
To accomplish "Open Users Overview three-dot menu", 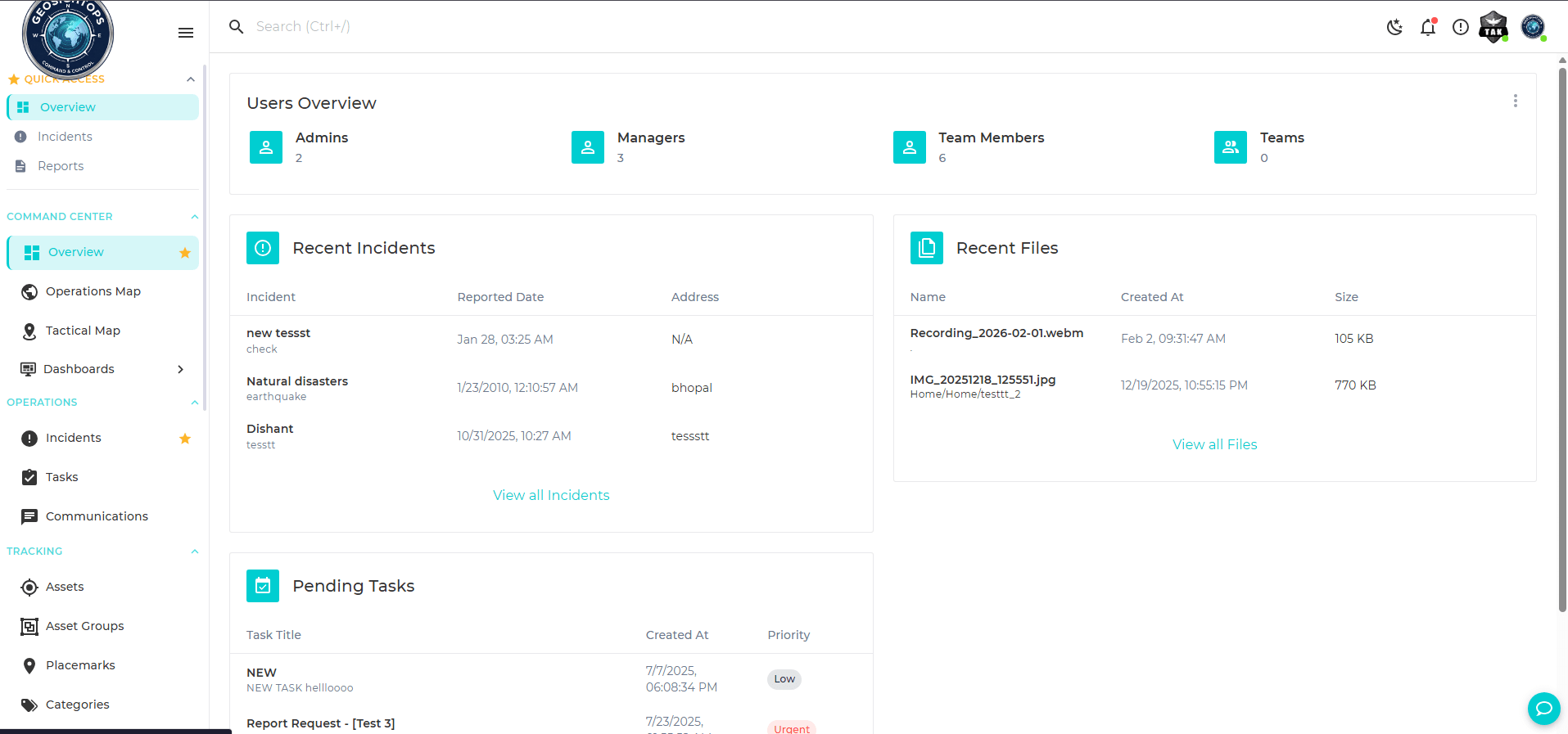I will [1515, 101].
